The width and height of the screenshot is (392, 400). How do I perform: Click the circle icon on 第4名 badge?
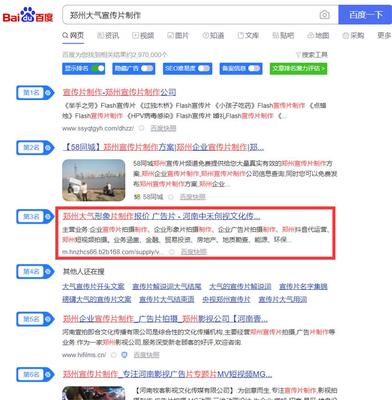(x=48, y=272)
